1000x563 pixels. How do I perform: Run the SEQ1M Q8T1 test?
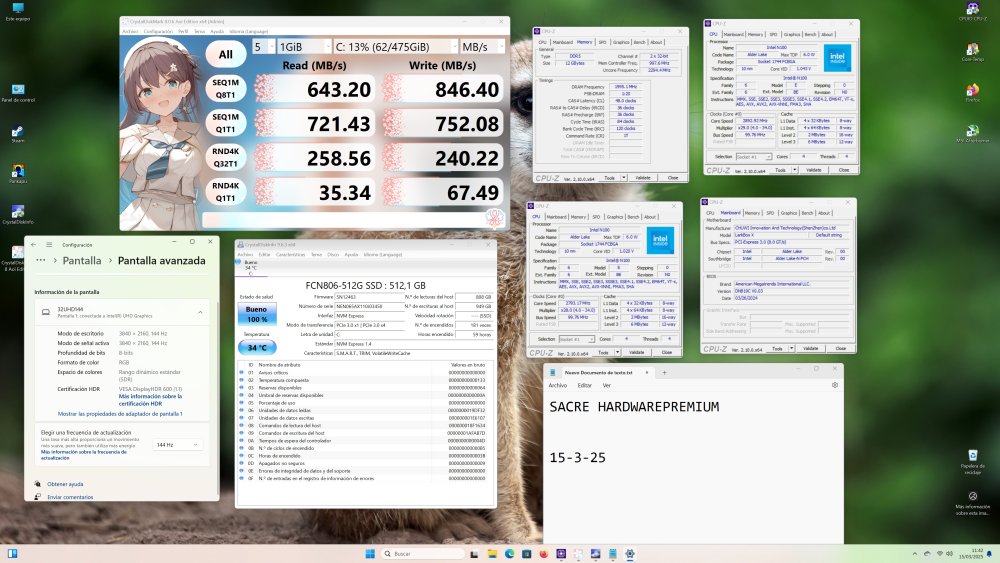tap(226, 89)
